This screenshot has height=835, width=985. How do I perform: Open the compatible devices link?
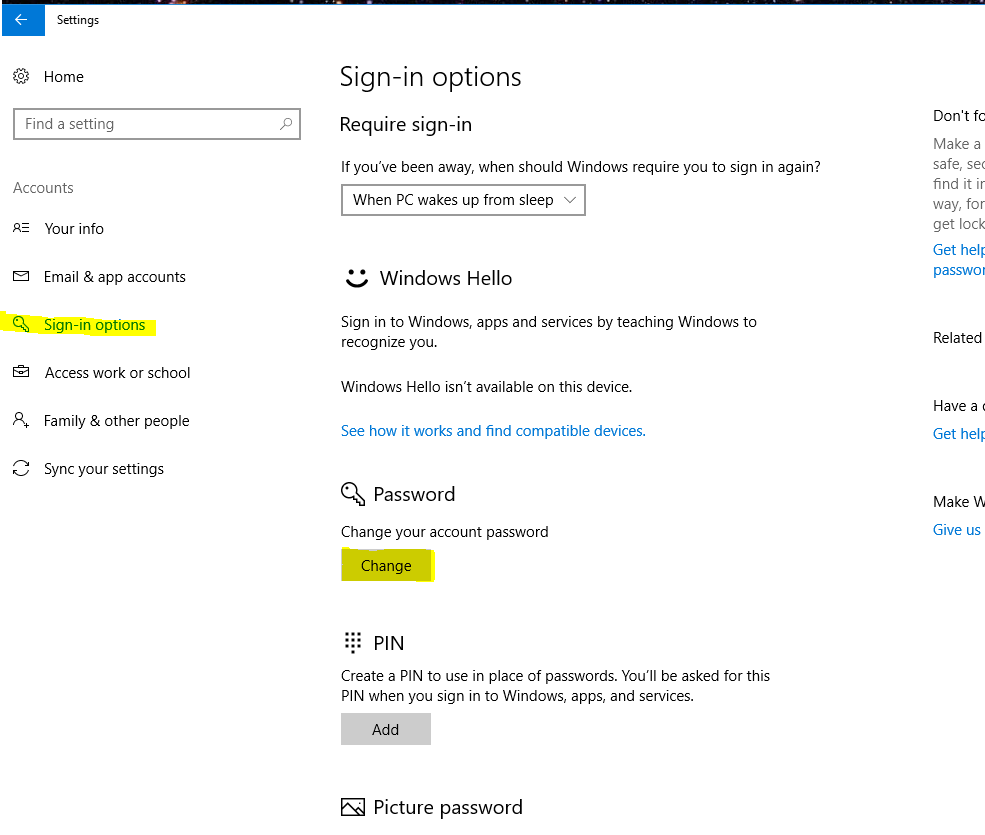tap(493, 431)
